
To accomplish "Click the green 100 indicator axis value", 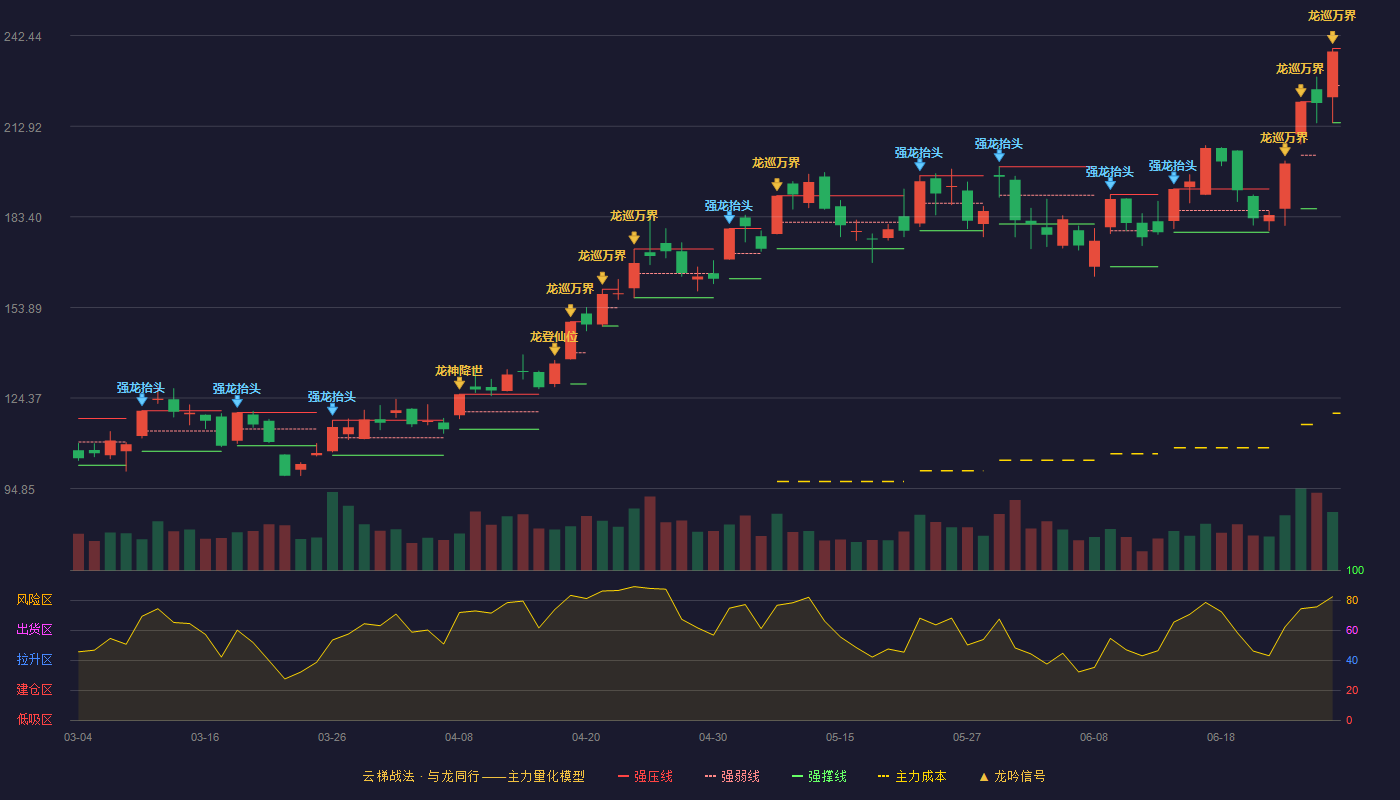I will tap(1355, 570).
